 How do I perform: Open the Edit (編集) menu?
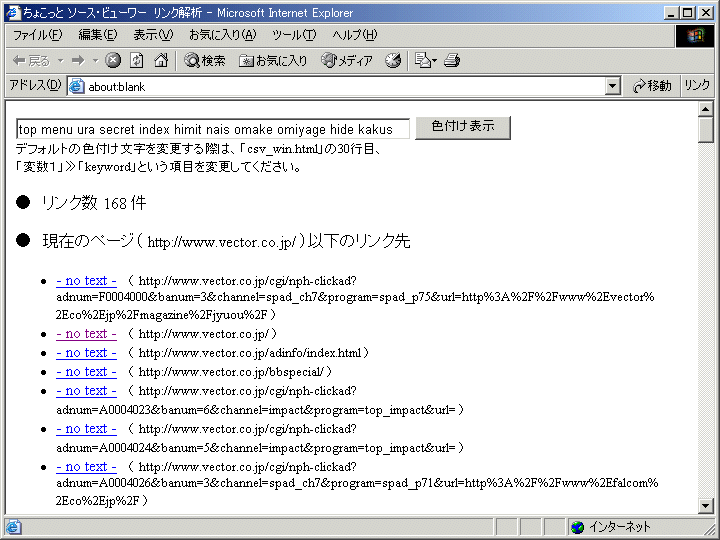coord(98,35)
